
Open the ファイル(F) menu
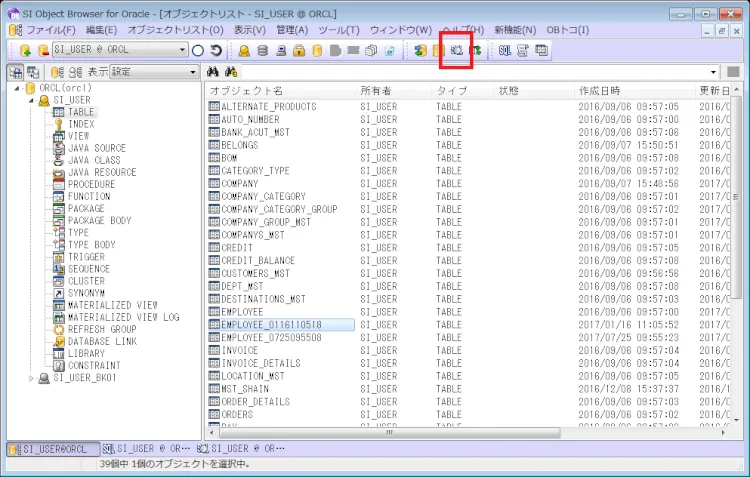50,30
